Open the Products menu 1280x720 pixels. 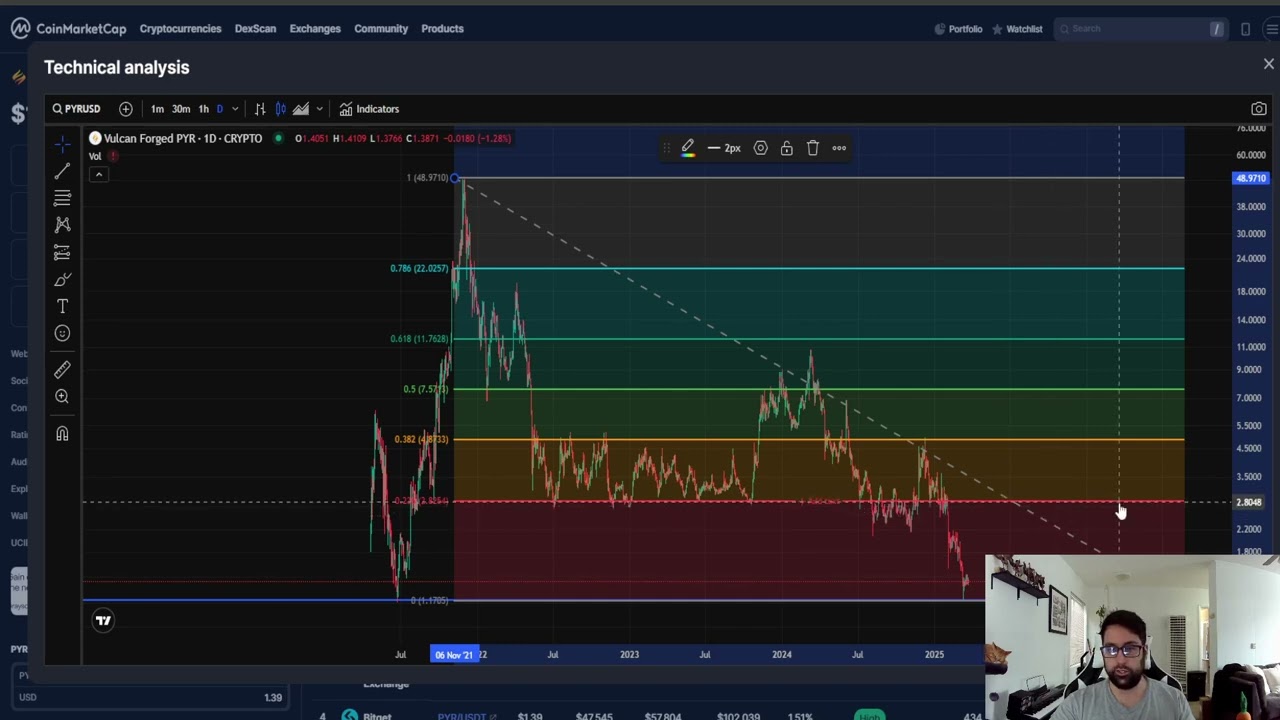click(x=442, y=29)
